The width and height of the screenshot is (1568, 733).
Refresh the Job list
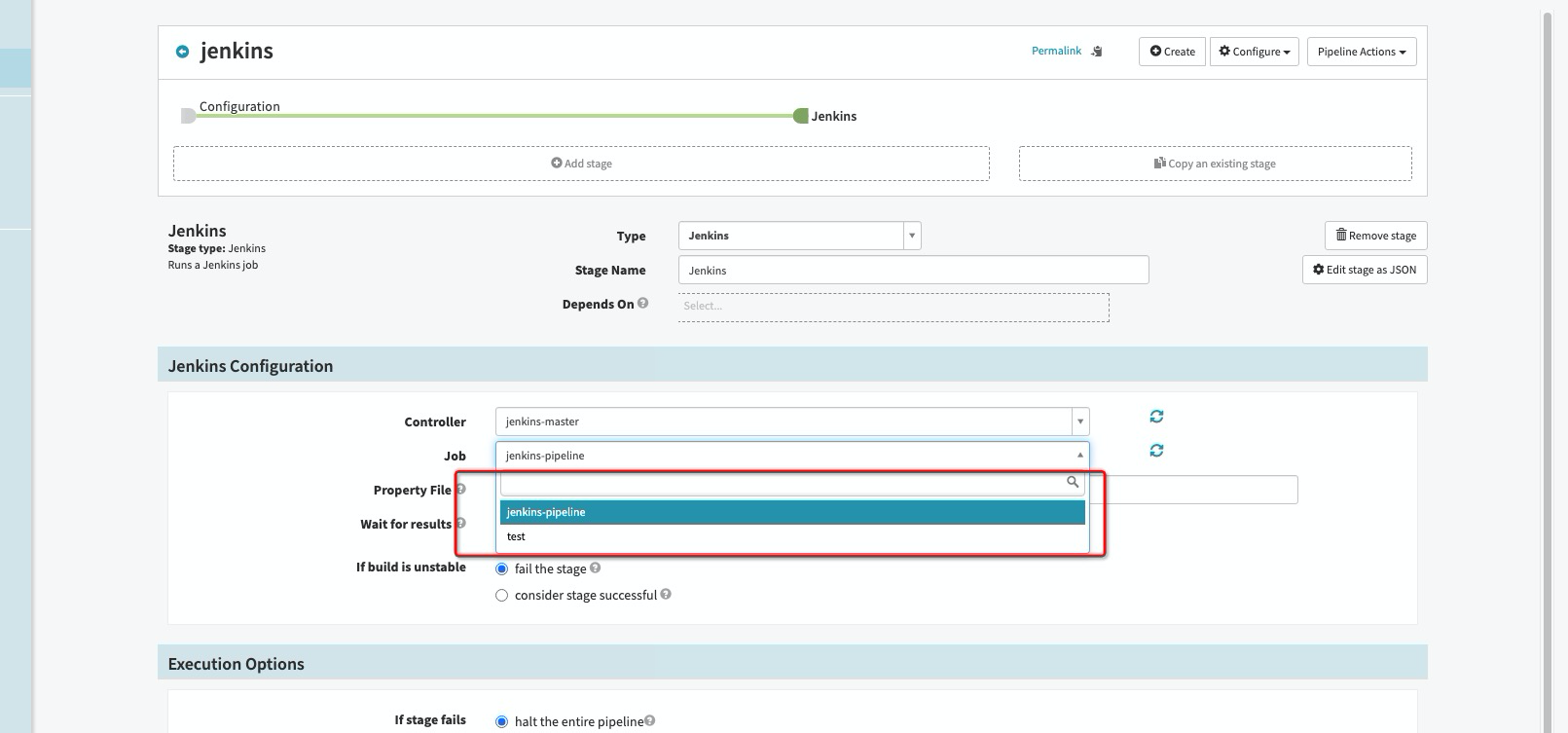[1156, 451]
